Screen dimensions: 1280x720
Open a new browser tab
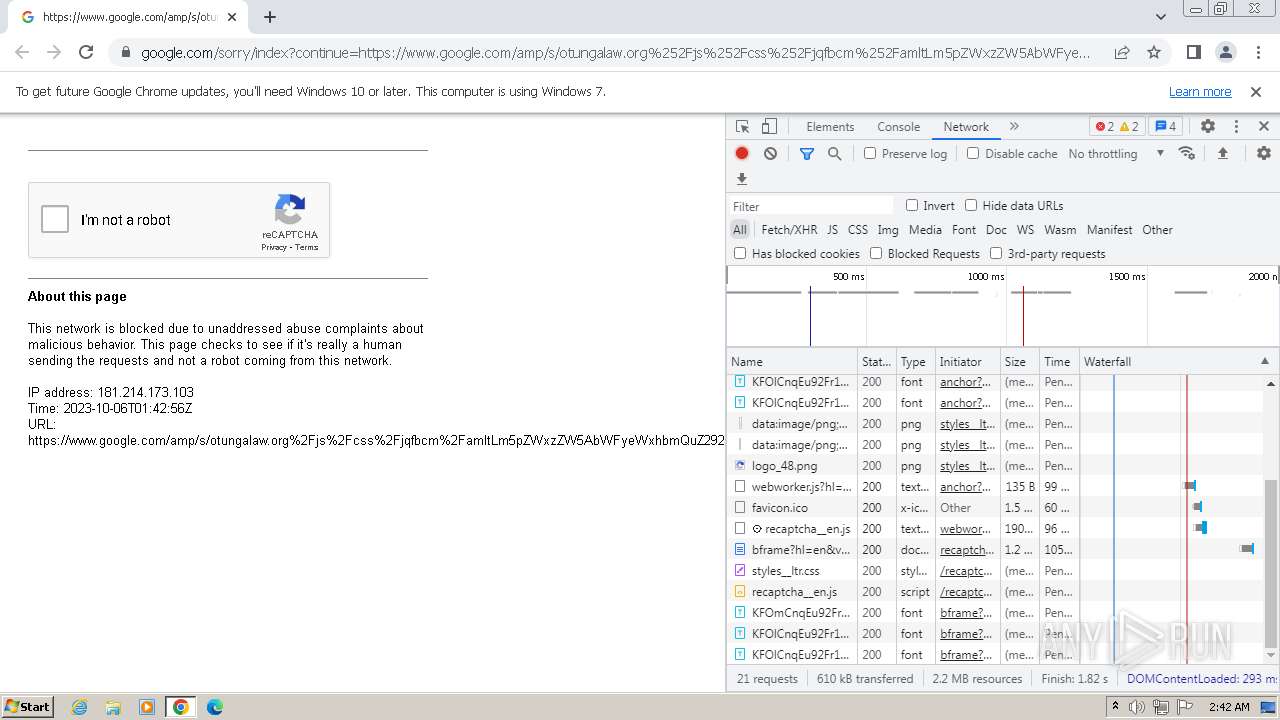pos(270,17)
